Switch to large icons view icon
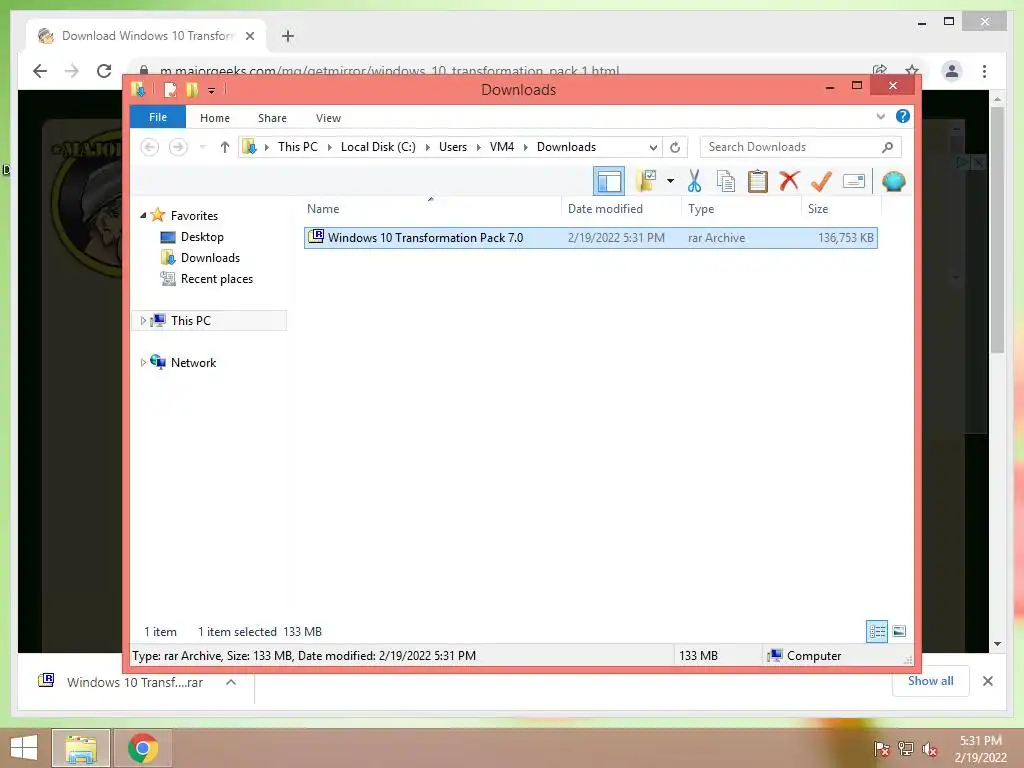The height and width of the screenshot is (768, 1024). pos(899,631)
